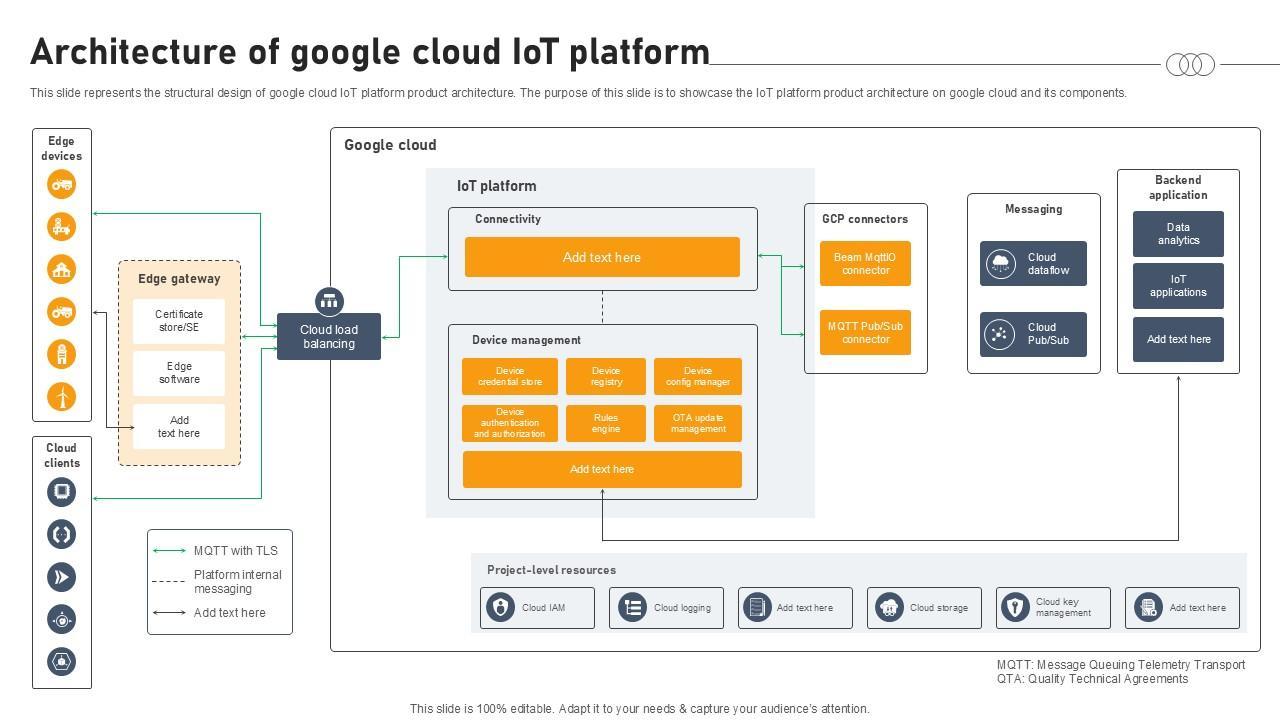Click the chip processor cloud client icon
This screenshot has height=720, width=1280.
62,491
